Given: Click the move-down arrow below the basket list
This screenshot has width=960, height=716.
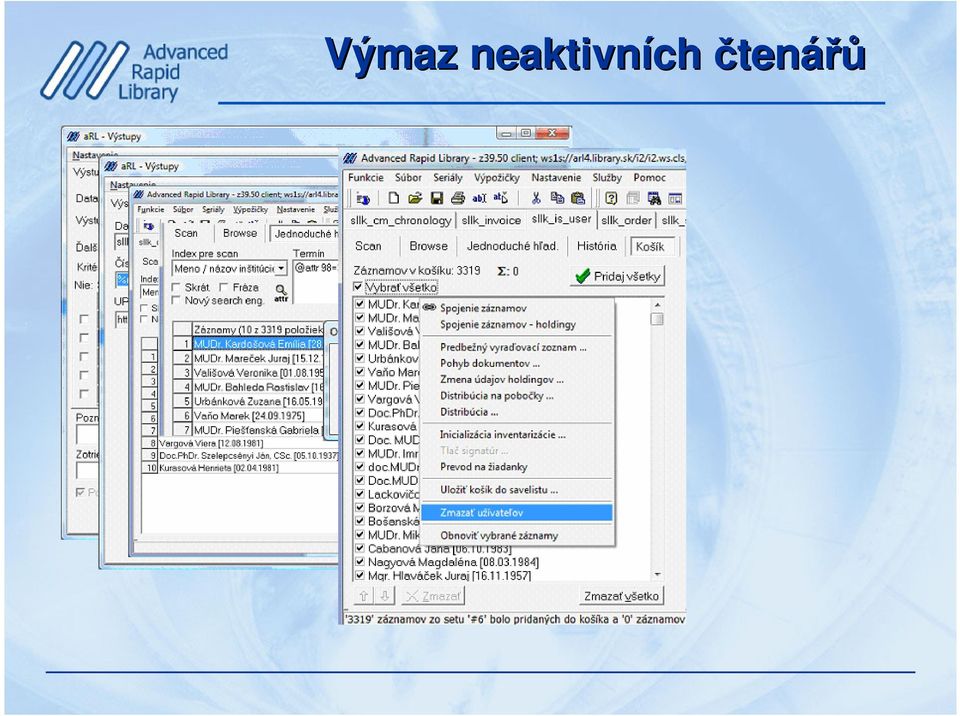Looking at the screenshot, I should pyautogui.click(x=385, y=595).
